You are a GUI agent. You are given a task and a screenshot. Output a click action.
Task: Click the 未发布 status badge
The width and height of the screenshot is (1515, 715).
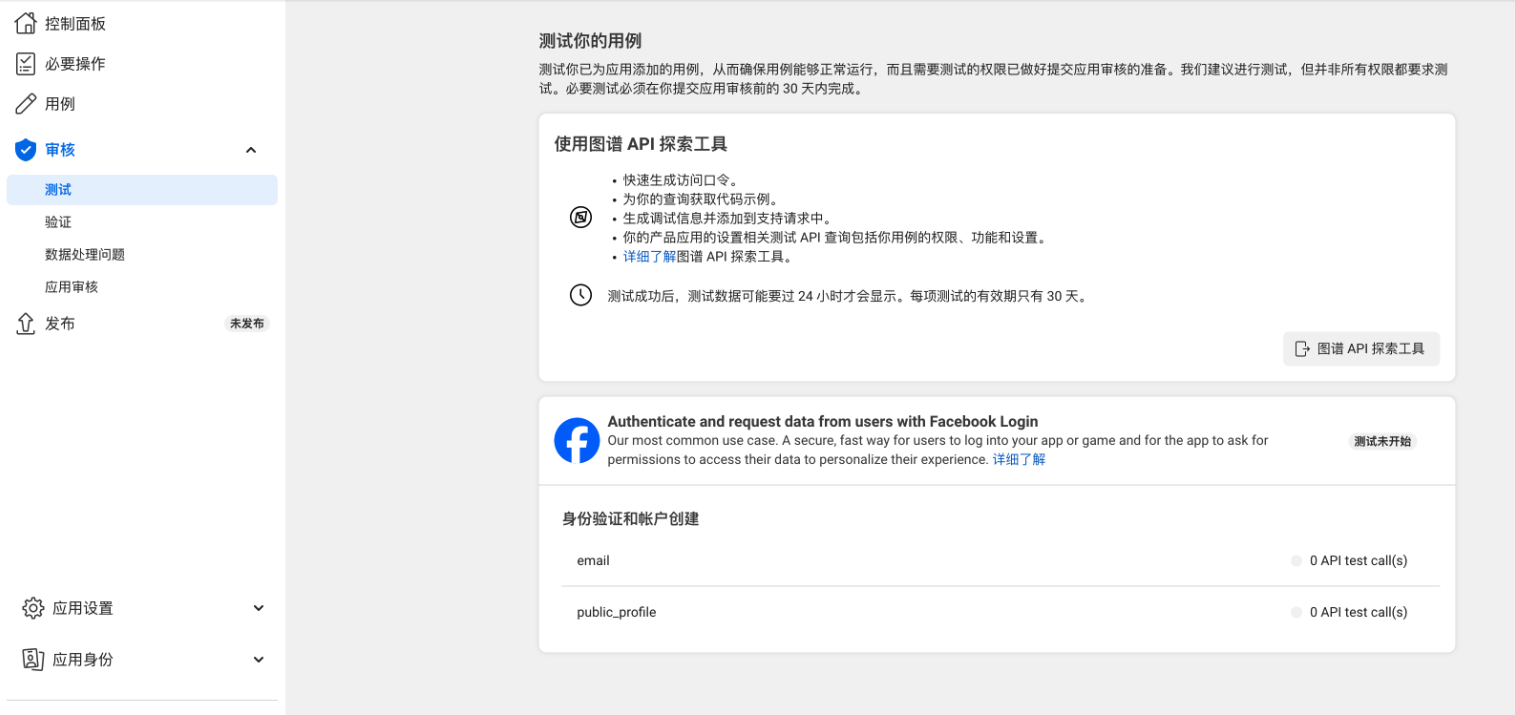click(x=247, y=324)
